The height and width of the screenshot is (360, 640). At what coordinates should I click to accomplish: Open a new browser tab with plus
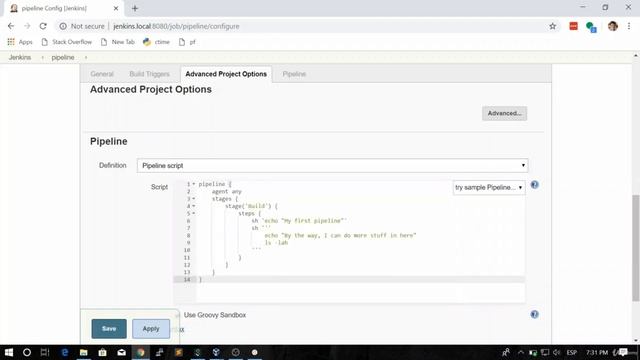point(135,8)
